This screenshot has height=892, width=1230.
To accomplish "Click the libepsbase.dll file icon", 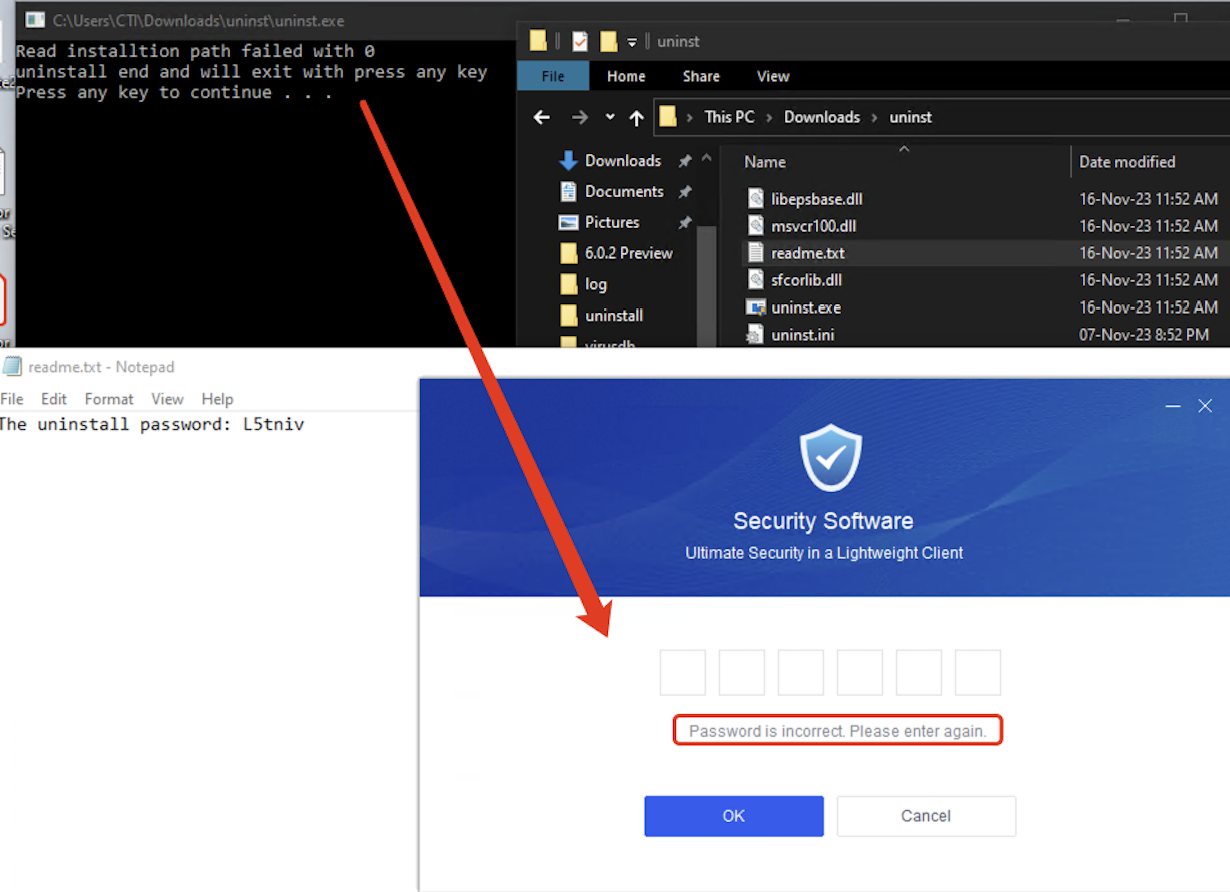I will (x=756, y=199).
